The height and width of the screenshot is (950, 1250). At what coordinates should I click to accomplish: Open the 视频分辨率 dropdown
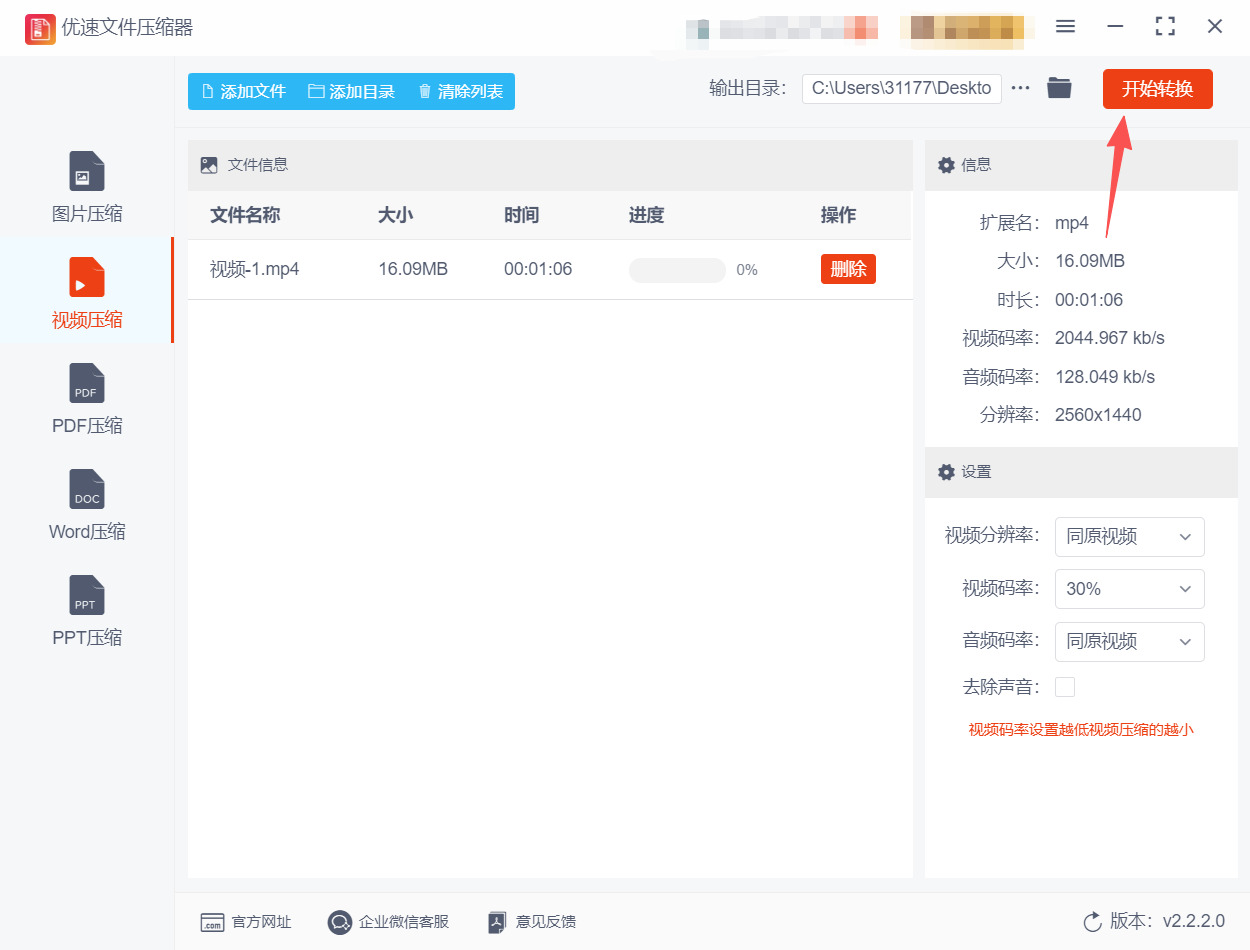1130,537
